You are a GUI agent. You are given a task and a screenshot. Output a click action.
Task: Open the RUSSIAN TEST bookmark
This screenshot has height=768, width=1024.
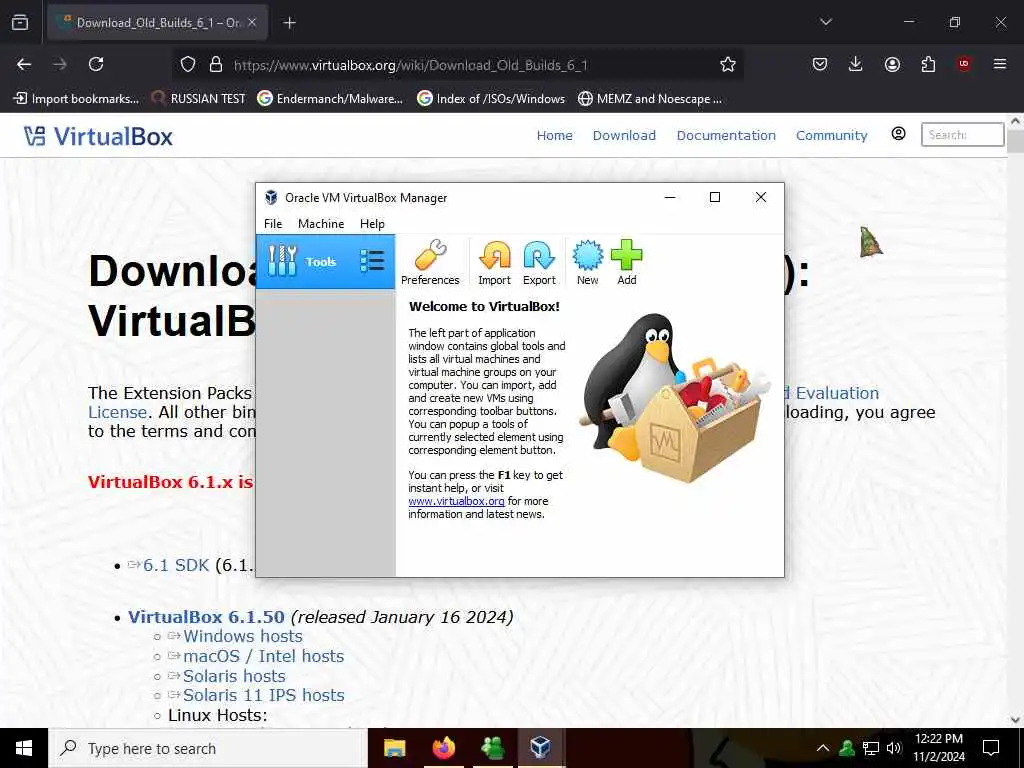(199, 99)
